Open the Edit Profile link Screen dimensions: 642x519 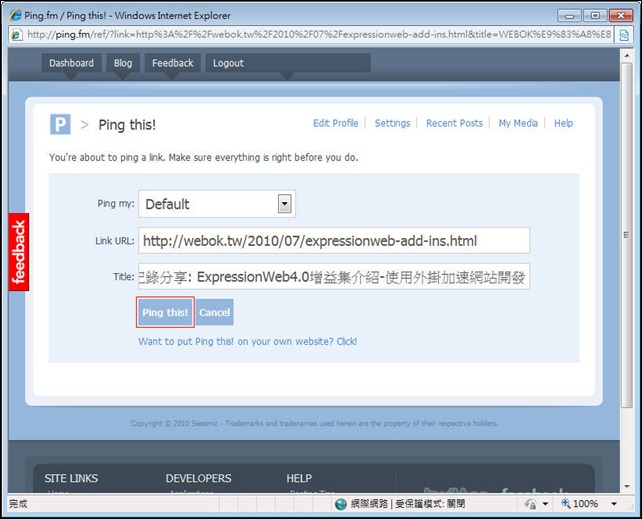pyautogui.click(x=336, y=123)
